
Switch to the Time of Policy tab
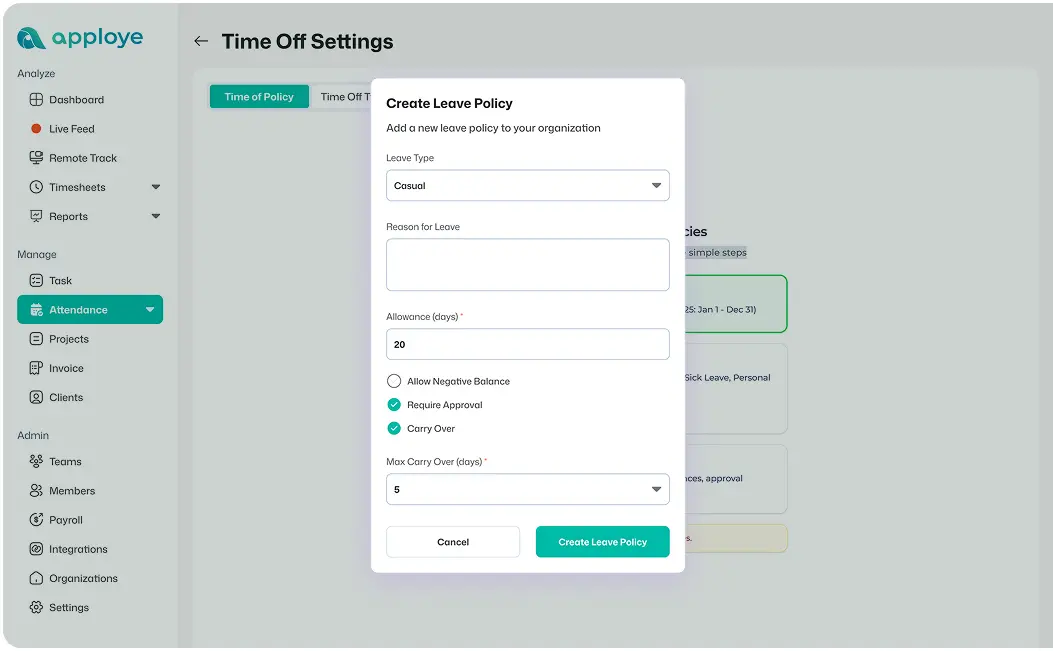click(x=258, y=96)
